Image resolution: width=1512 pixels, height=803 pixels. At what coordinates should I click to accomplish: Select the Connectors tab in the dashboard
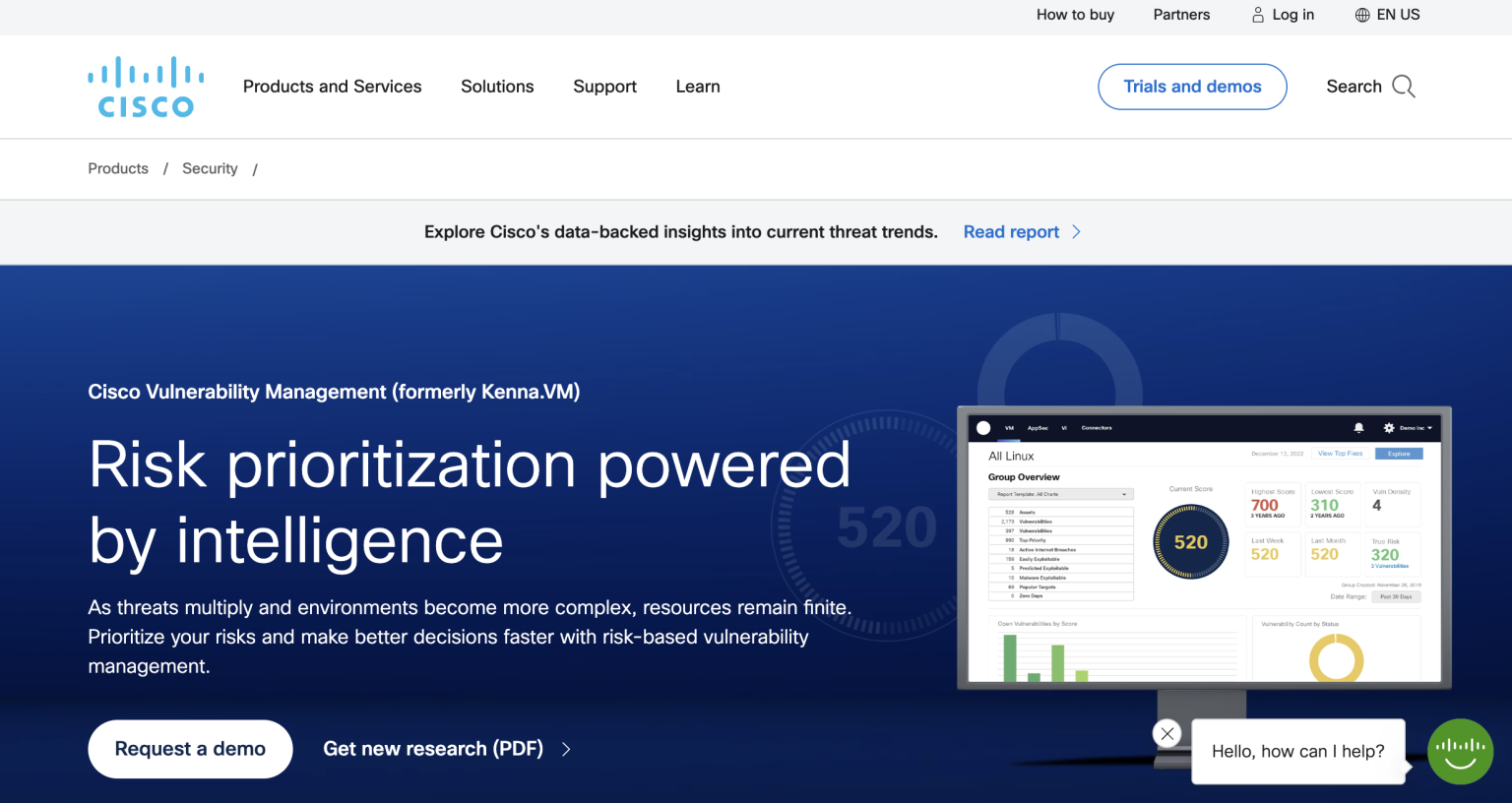[x=1097, y=428]
